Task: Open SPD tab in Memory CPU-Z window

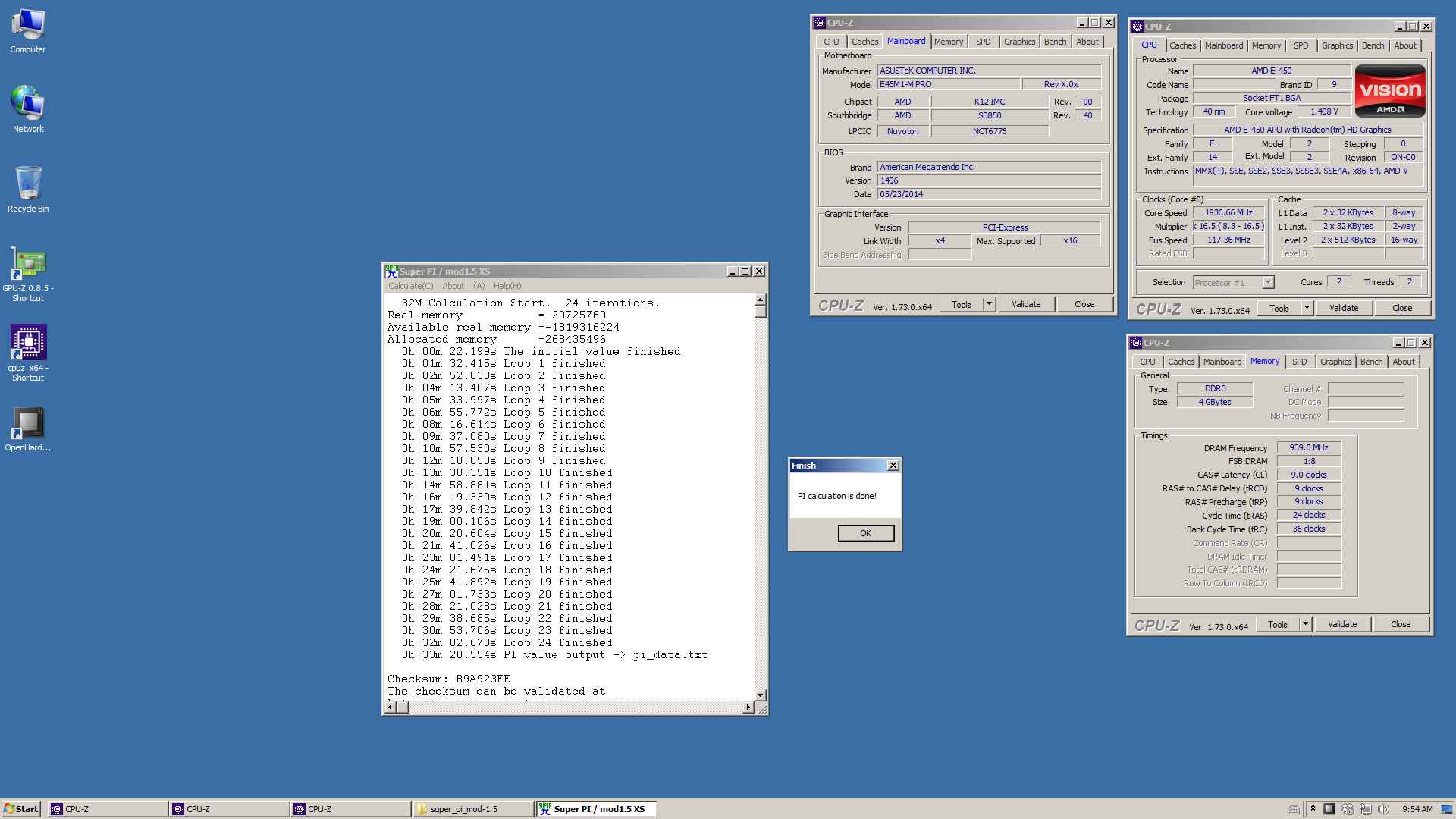Action: (1300, 362)
